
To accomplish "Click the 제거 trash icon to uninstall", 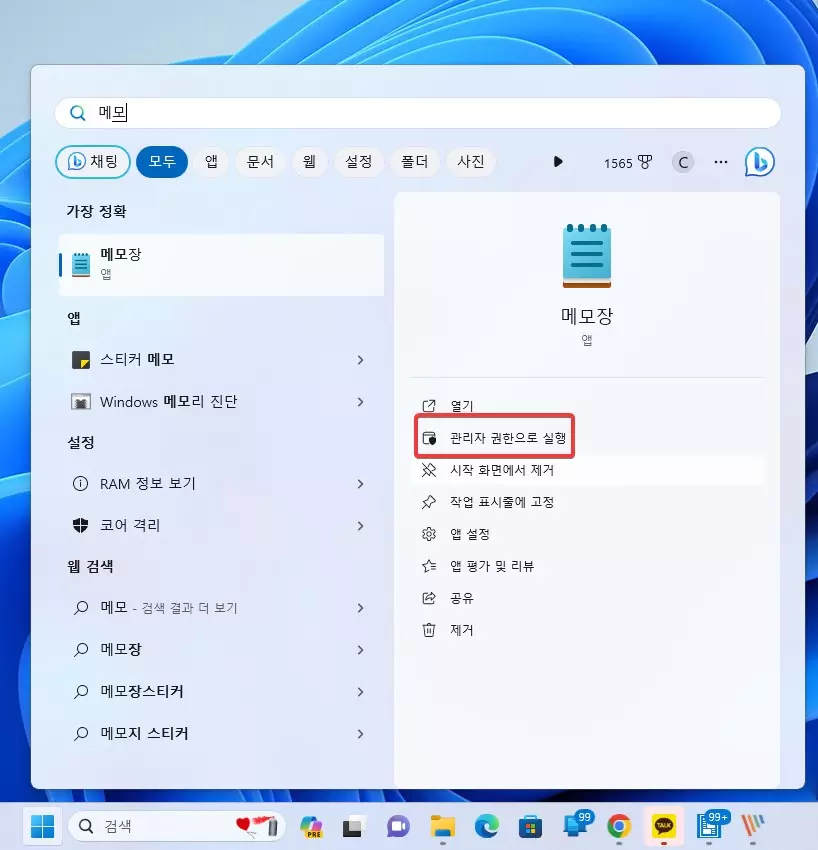I will click(430, 630).
